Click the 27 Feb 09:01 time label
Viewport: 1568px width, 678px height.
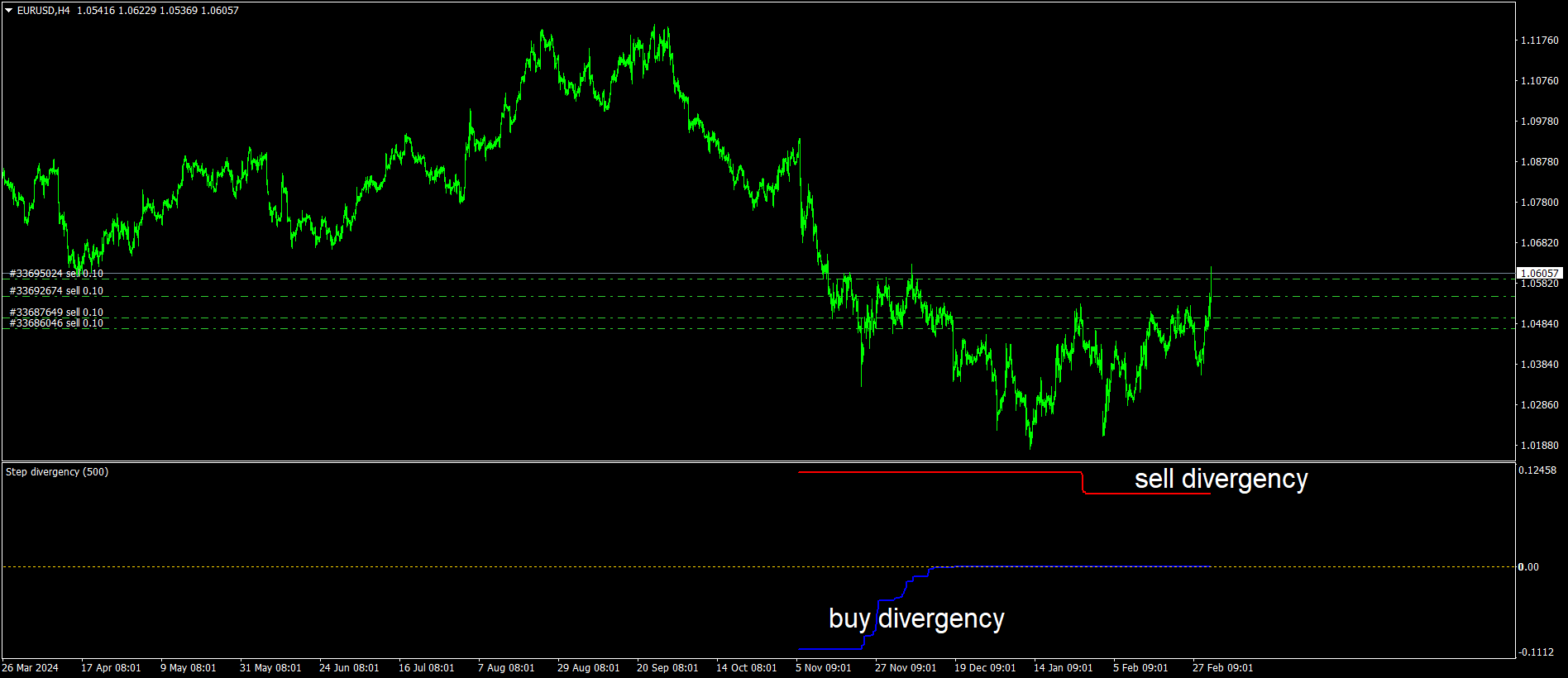pyautogui.click(x=1222, y=668)
